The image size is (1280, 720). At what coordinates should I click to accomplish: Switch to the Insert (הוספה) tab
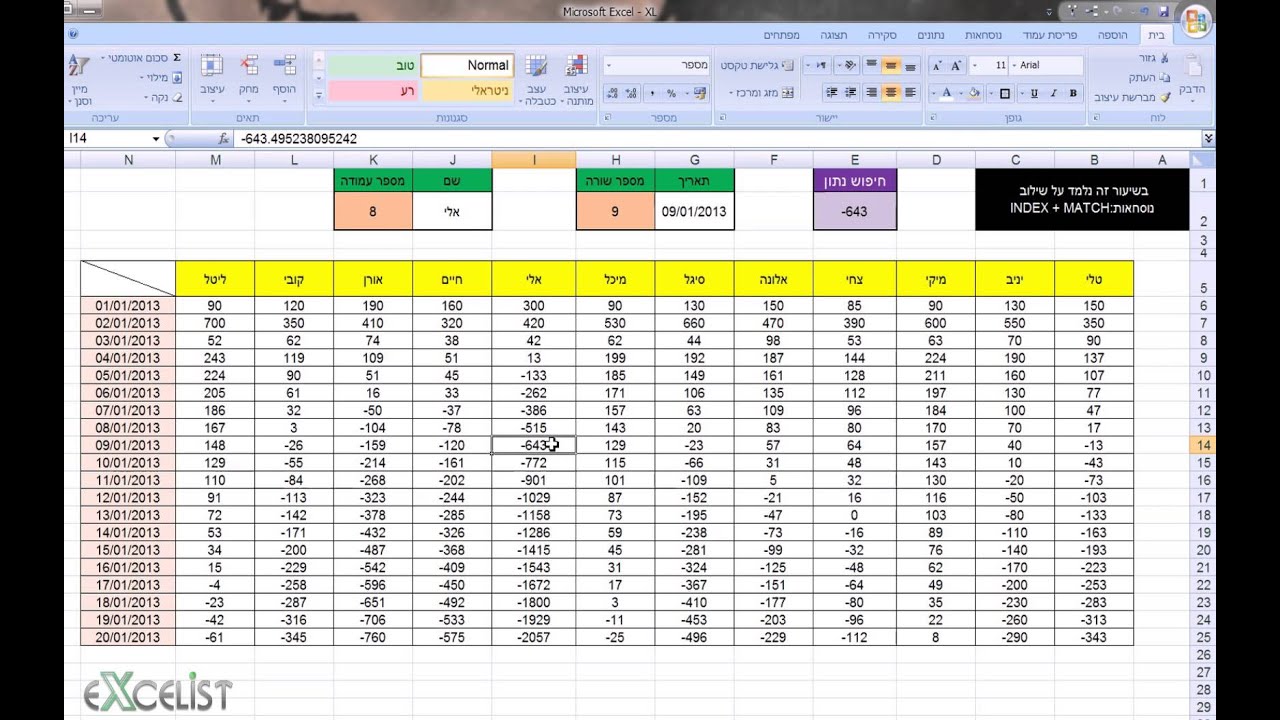tap(1112, 35)
